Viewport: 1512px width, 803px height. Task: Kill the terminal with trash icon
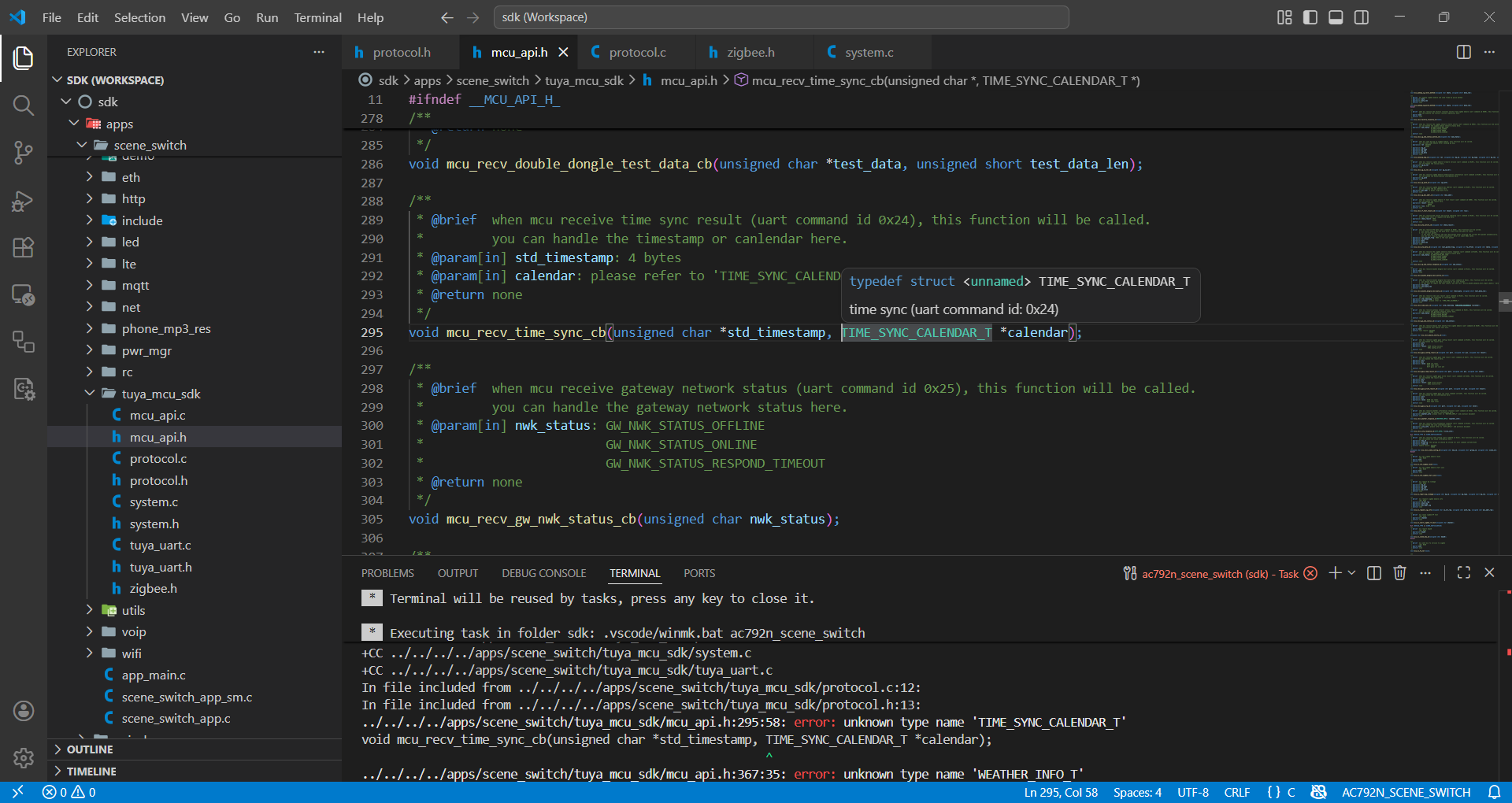(x=1399, y=573)
